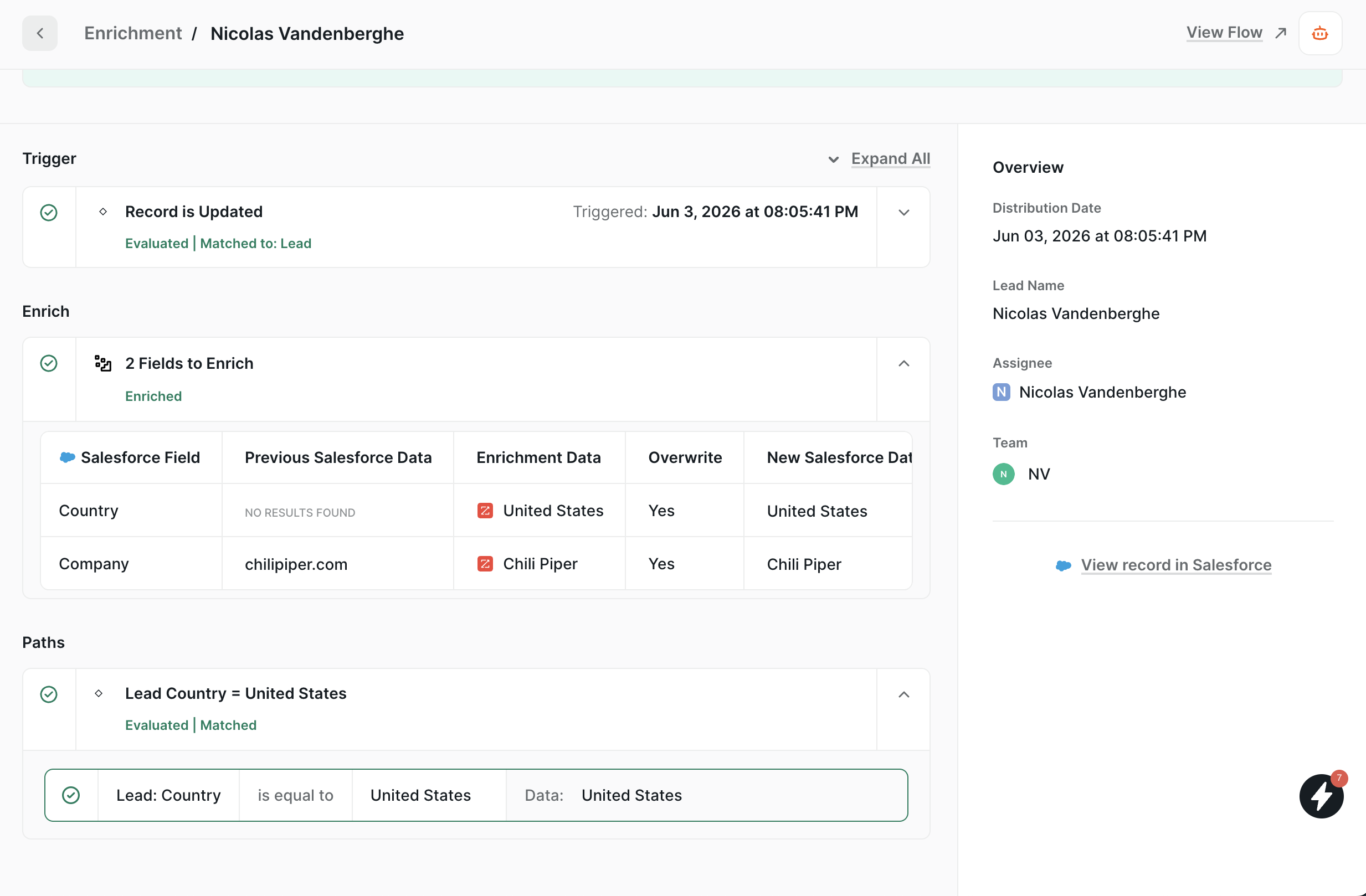
Task: Click the 2 Fields to Enrich title
Action: (189, 364)
